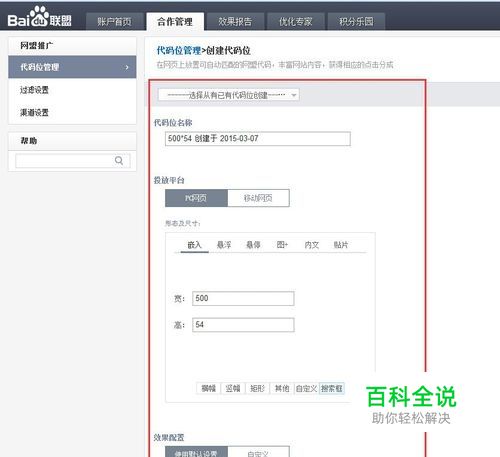Expand the chevron on 代码位管理 sidebar item

pos(127,67)
